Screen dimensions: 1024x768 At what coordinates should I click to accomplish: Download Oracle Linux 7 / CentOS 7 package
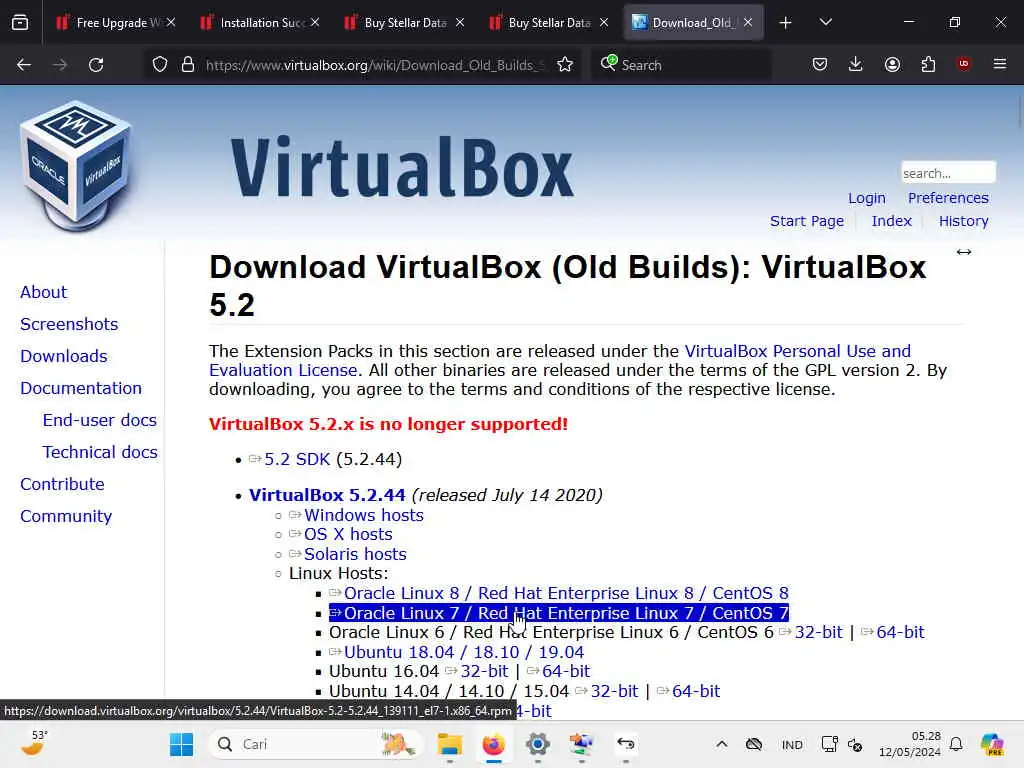coord(566,613)
